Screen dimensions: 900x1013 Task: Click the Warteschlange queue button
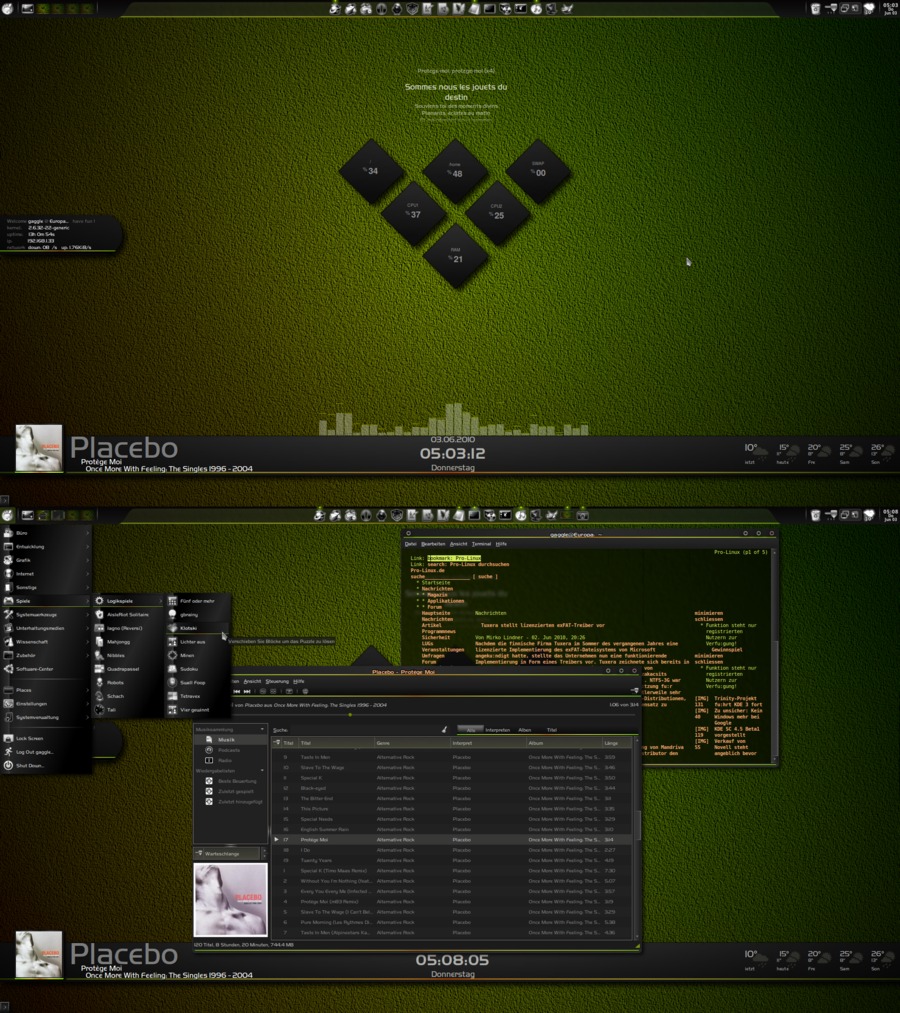coord(226,853)
